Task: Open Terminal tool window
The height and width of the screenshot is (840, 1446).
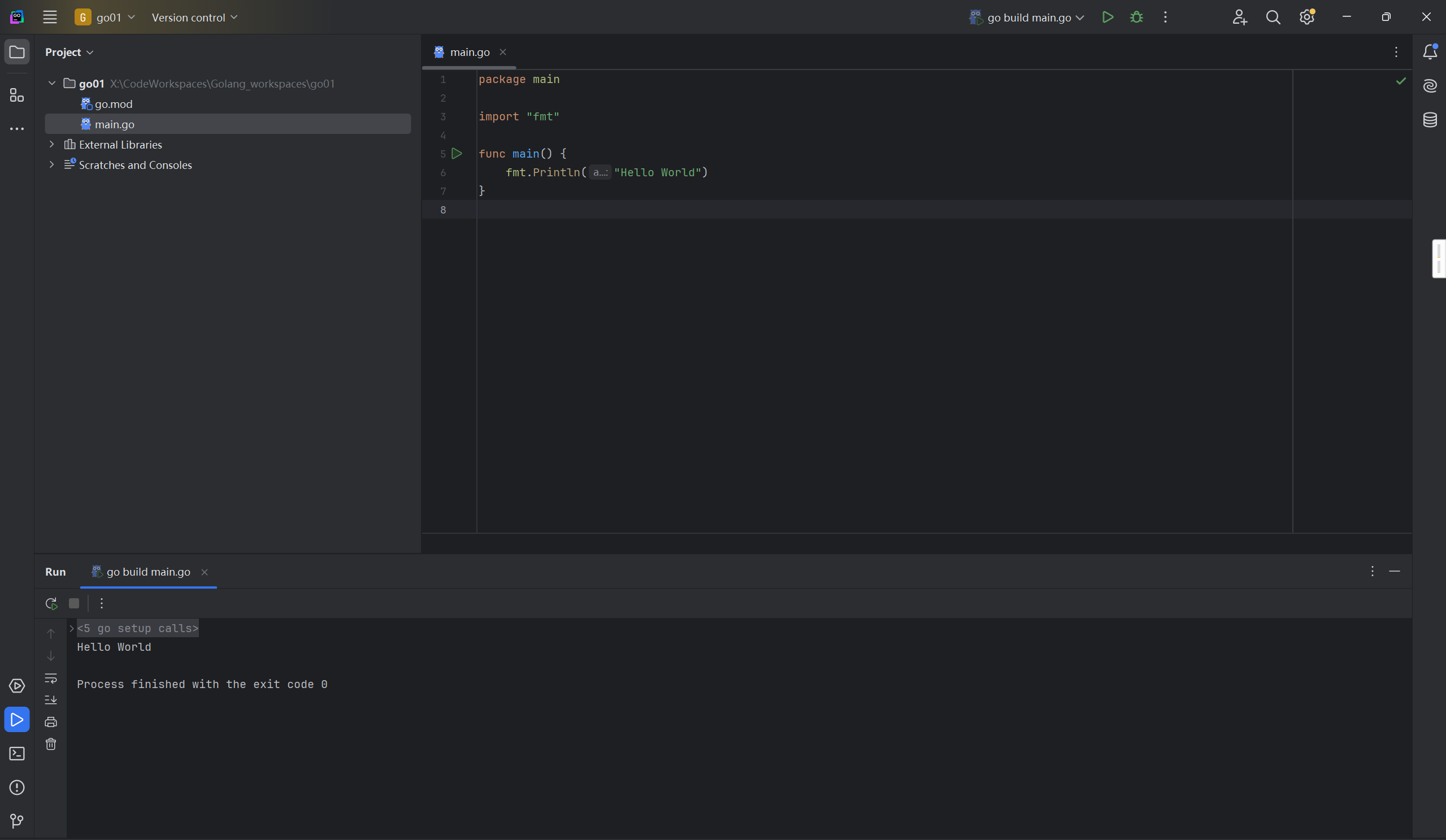Action: coord(16,754)
